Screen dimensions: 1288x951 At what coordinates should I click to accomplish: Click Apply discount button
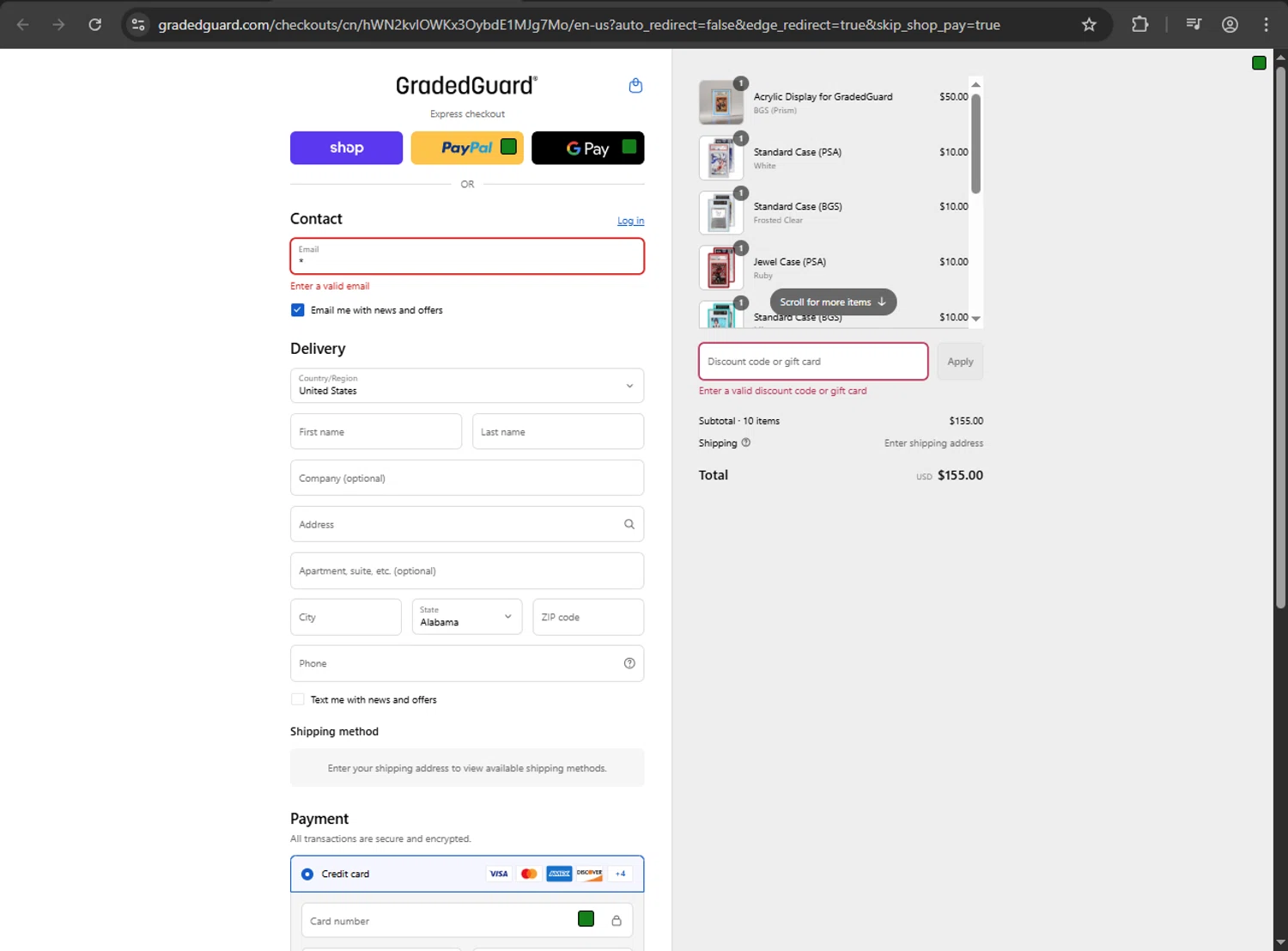click(x=960, y=362)
